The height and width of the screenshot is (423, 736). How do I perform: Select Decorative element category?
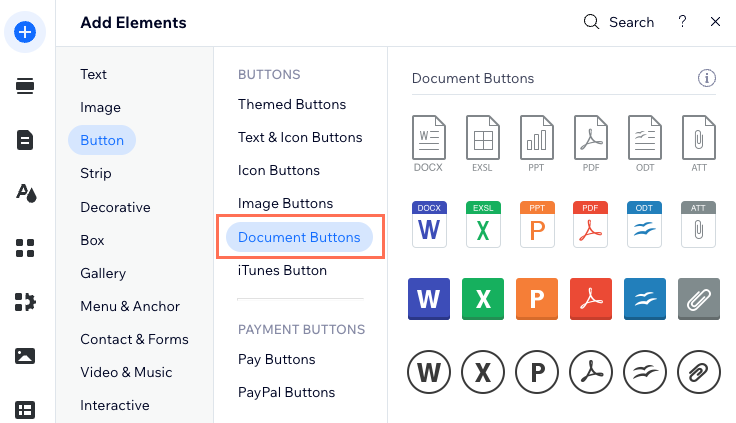[x=115, y=207]
